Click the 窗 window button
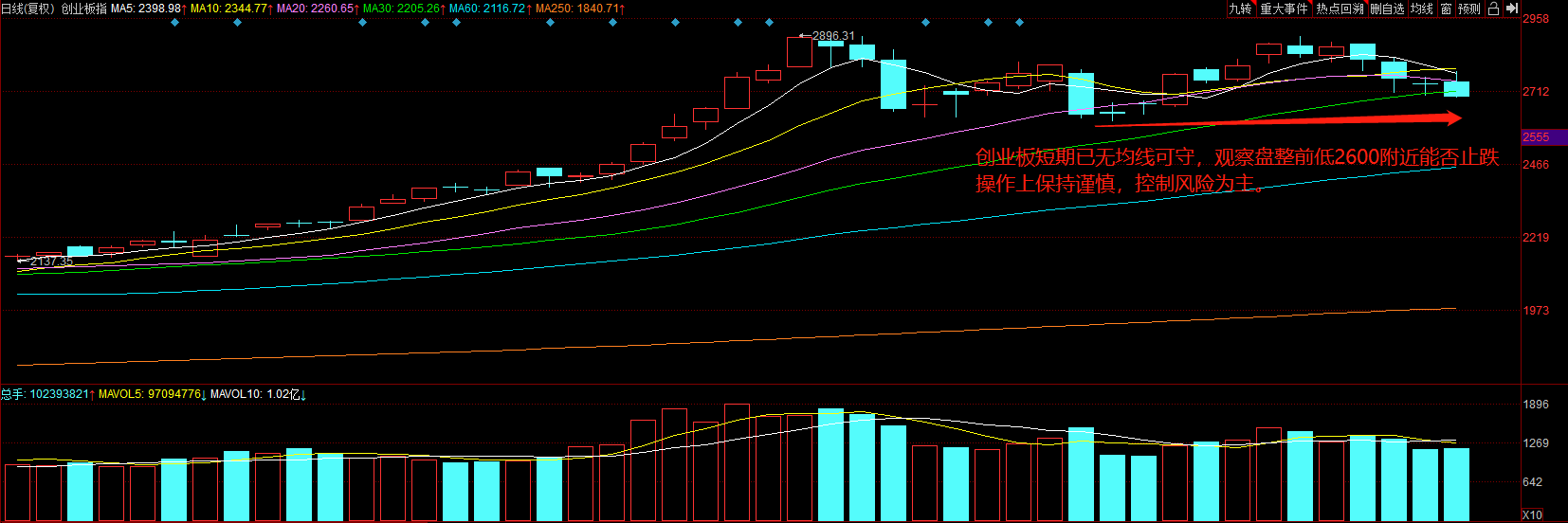1568x523 pixels. pyautogui.click(x=1446, y=9)
